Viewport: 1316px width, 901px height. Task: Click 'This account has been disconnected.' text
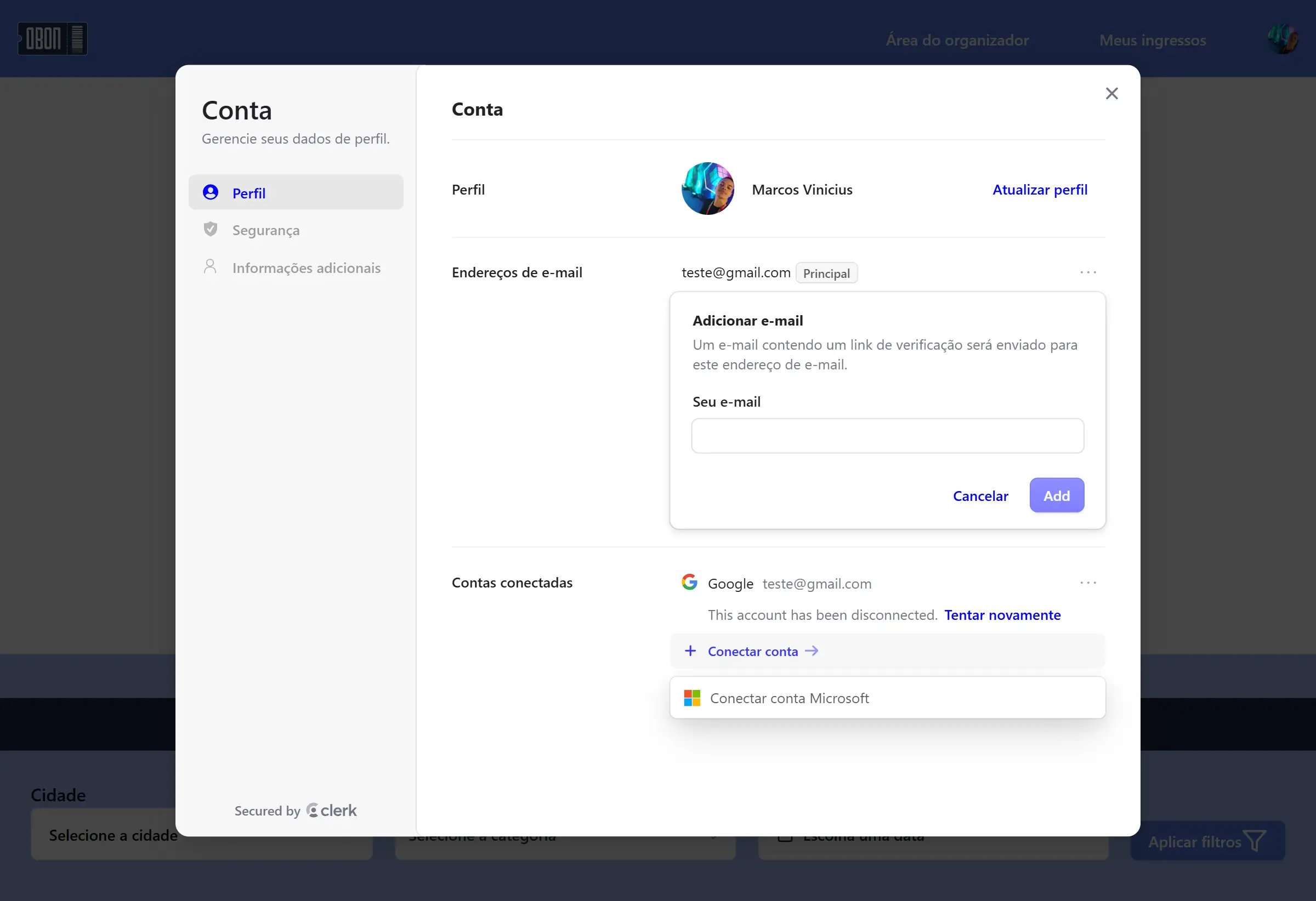822,615
